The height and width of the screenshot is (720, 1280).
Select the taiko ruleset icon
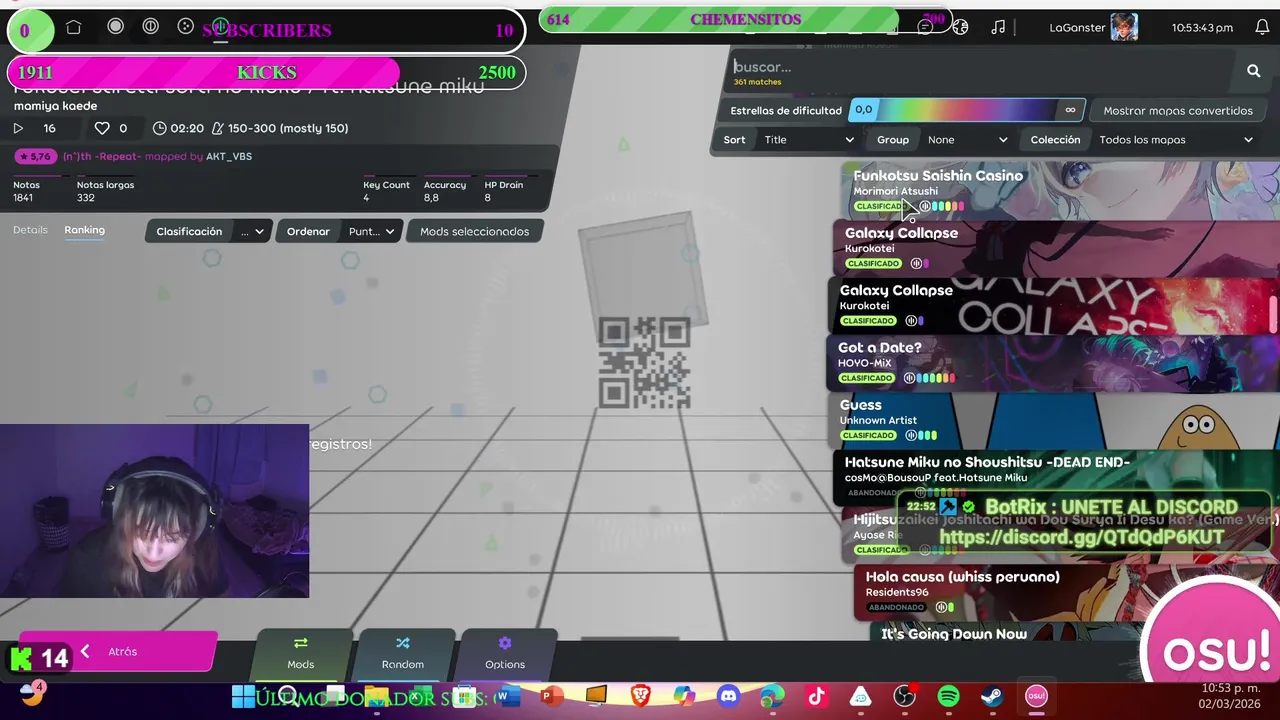pyautogui.click(x=150, y=27)
